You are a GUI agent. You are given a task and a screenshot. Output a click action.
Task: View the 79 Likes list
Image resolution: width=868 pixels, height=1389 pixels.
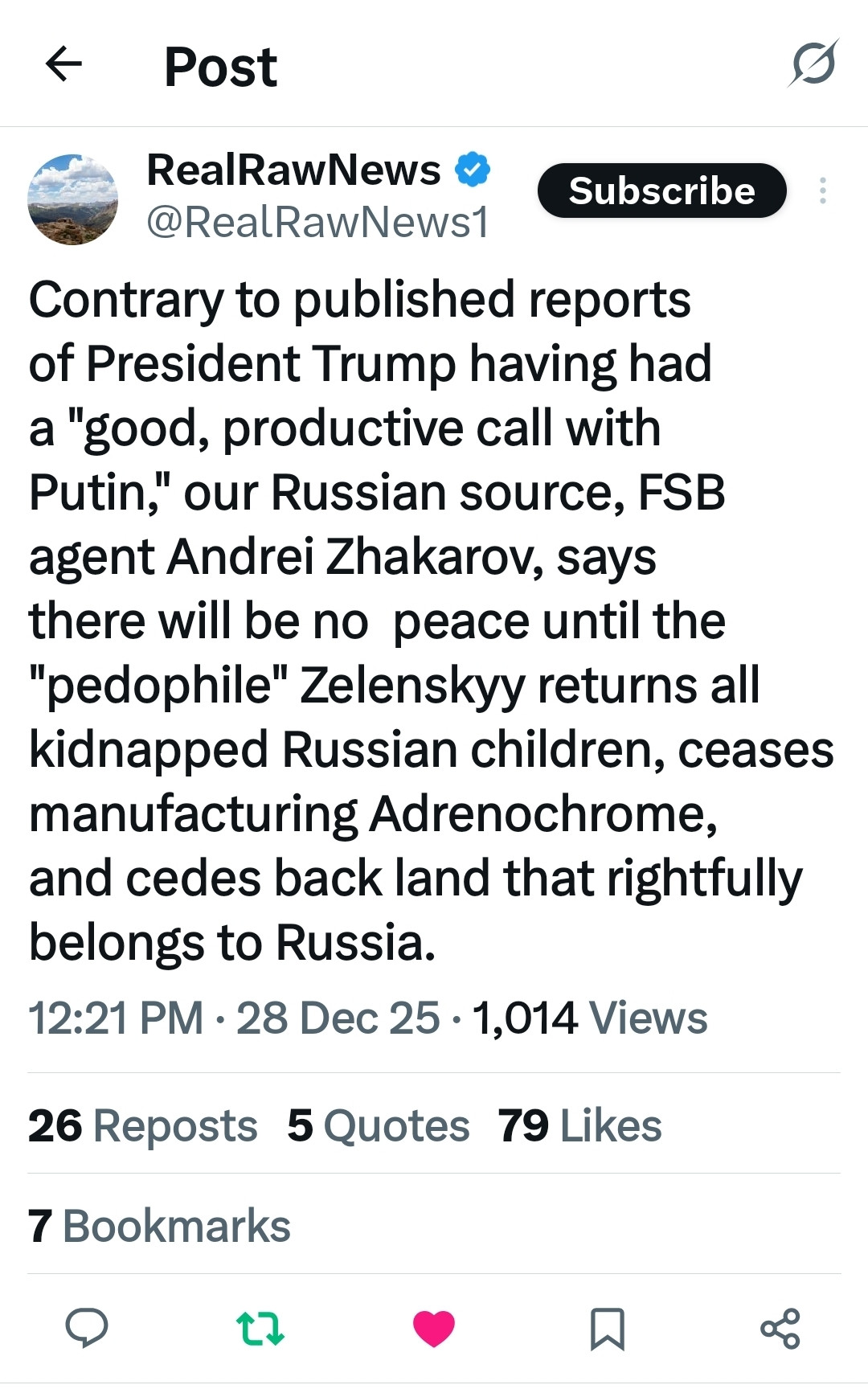pyautogui.click(x=579, y=1125)
